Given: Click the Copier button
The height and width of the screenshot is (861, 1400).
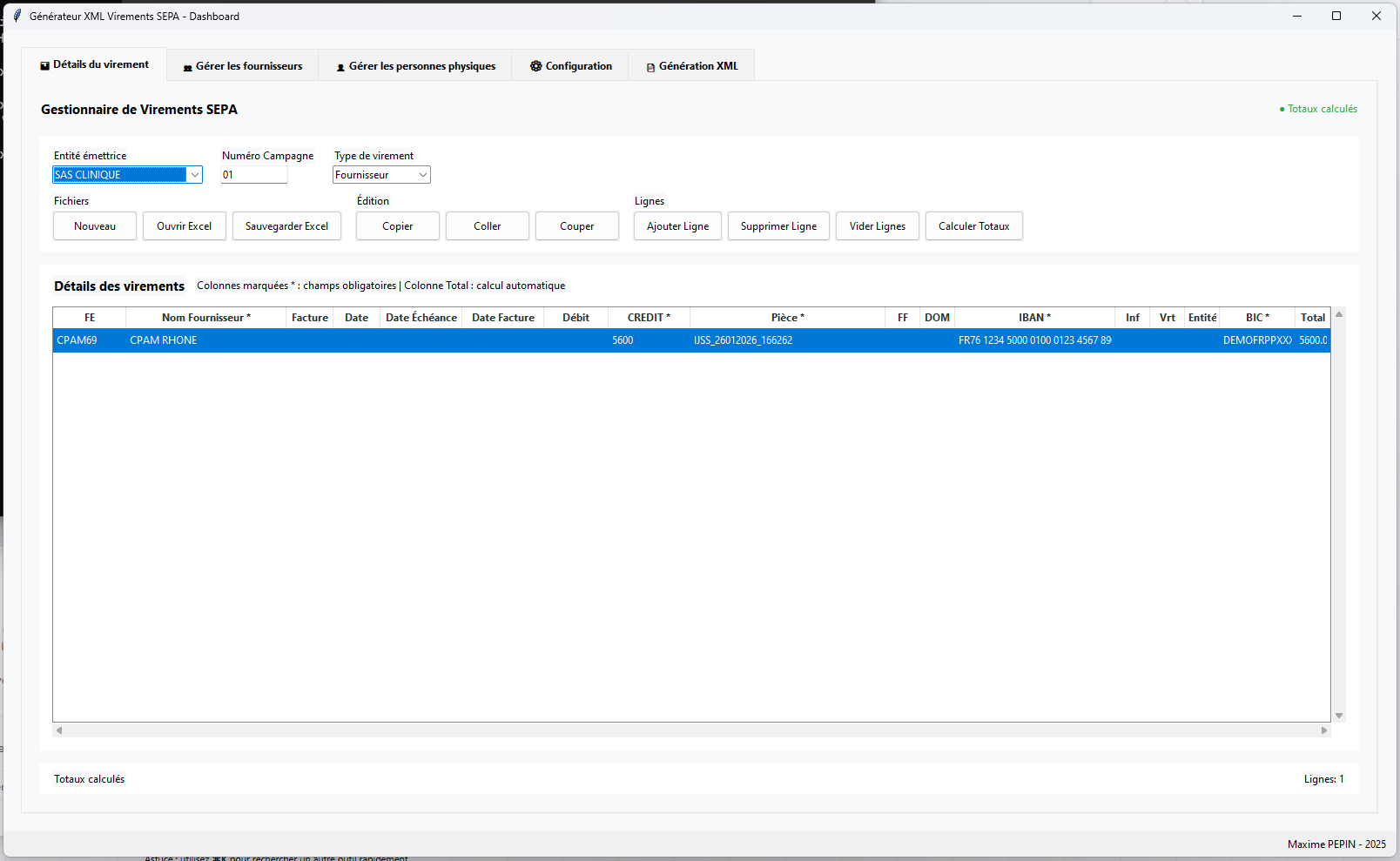Looking at the screenshot, I should (x=398, y=226).
